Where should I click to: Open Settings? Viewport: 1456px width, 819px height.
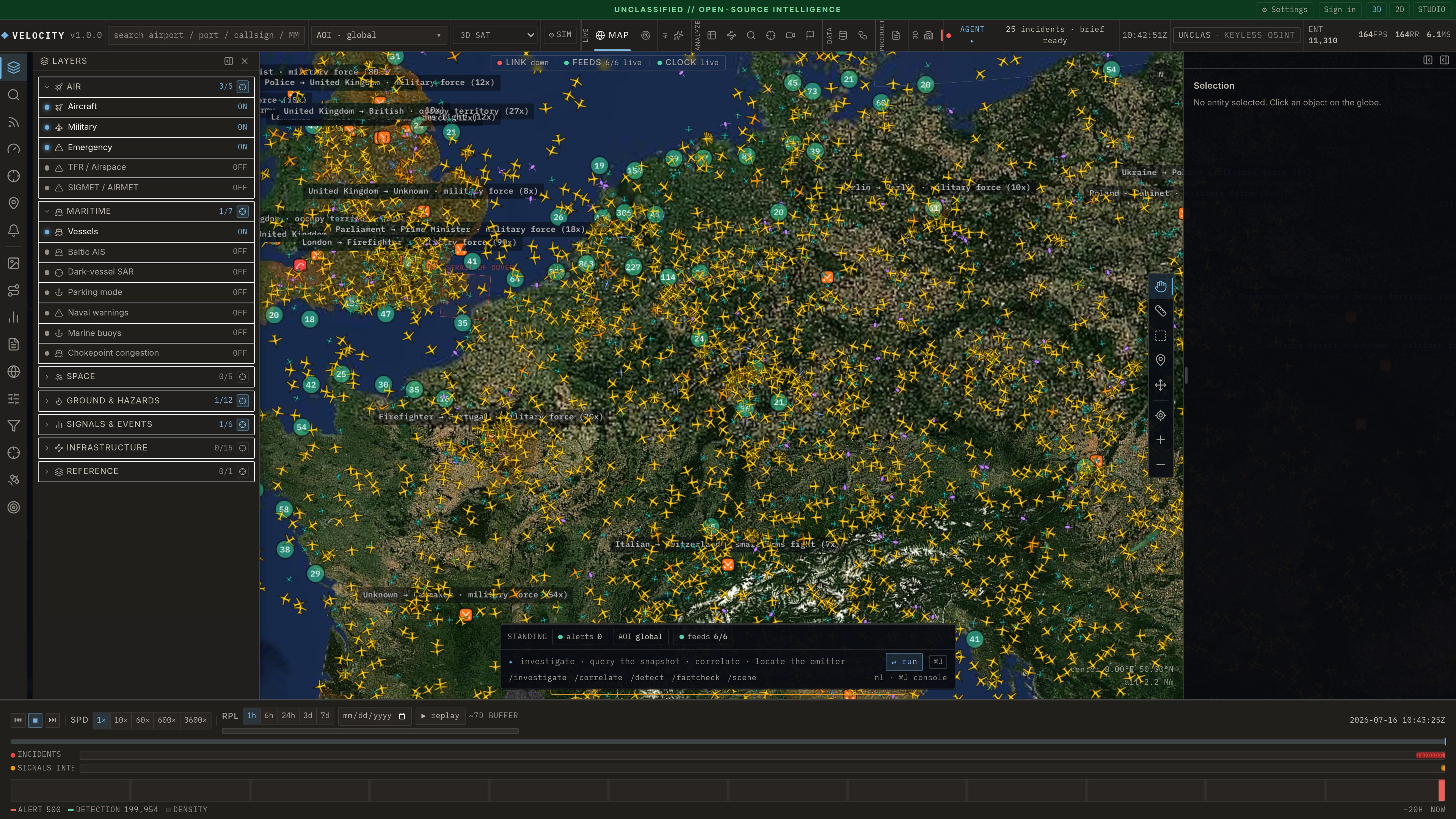[1285, 9]
